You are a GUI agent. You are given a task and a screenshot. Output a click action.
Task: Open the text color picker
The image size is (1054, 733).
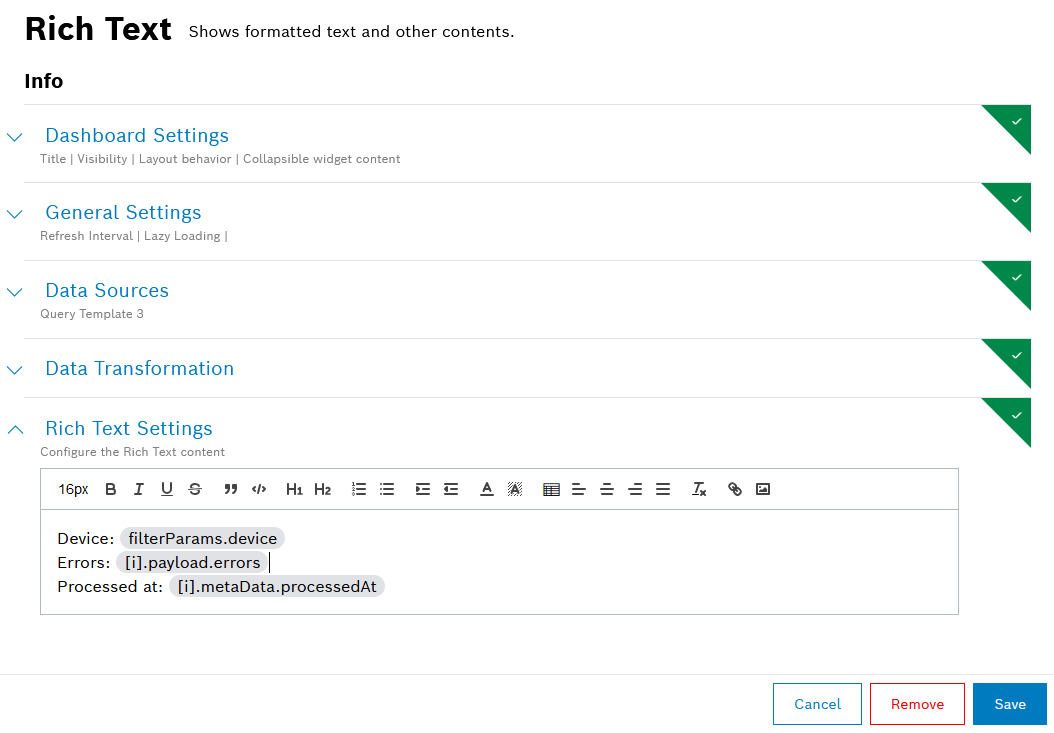pos(487,489)
